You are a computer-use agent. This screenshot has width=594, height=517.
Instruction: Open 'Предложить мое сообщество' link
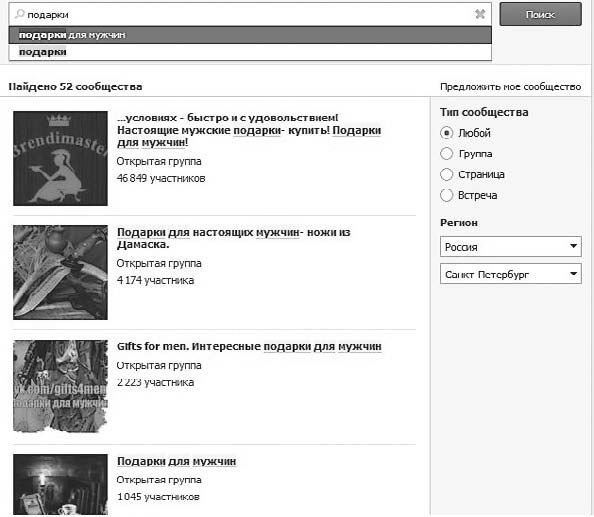click(510, 87)
